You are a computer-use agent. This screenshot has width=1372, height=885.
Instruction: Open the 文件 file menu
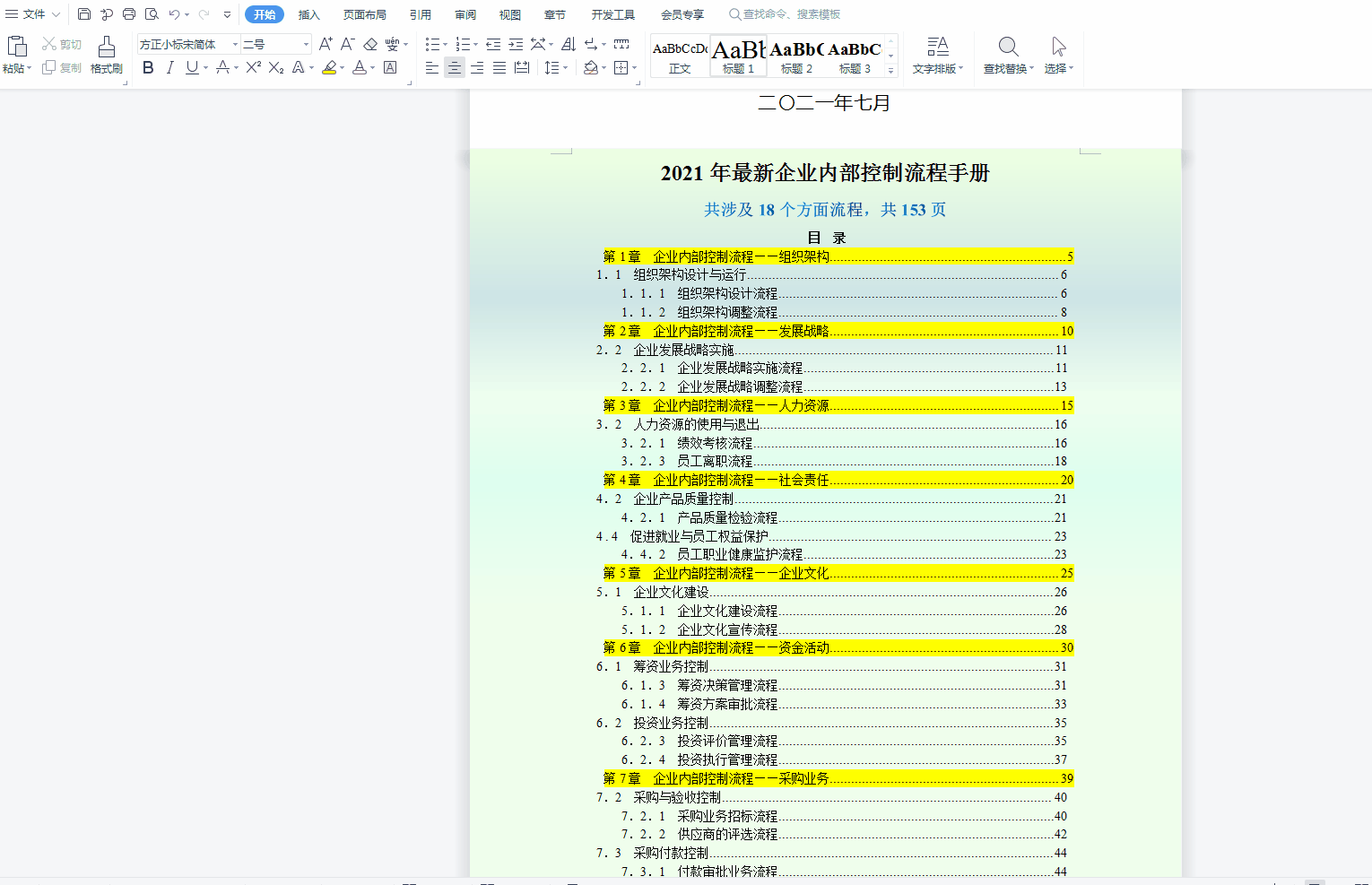[33, 14]
